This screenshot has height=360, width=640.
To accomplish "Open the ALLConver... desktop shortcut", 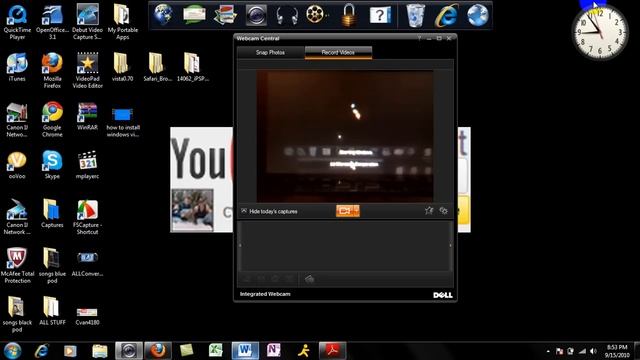I will (x=87, y=263).
